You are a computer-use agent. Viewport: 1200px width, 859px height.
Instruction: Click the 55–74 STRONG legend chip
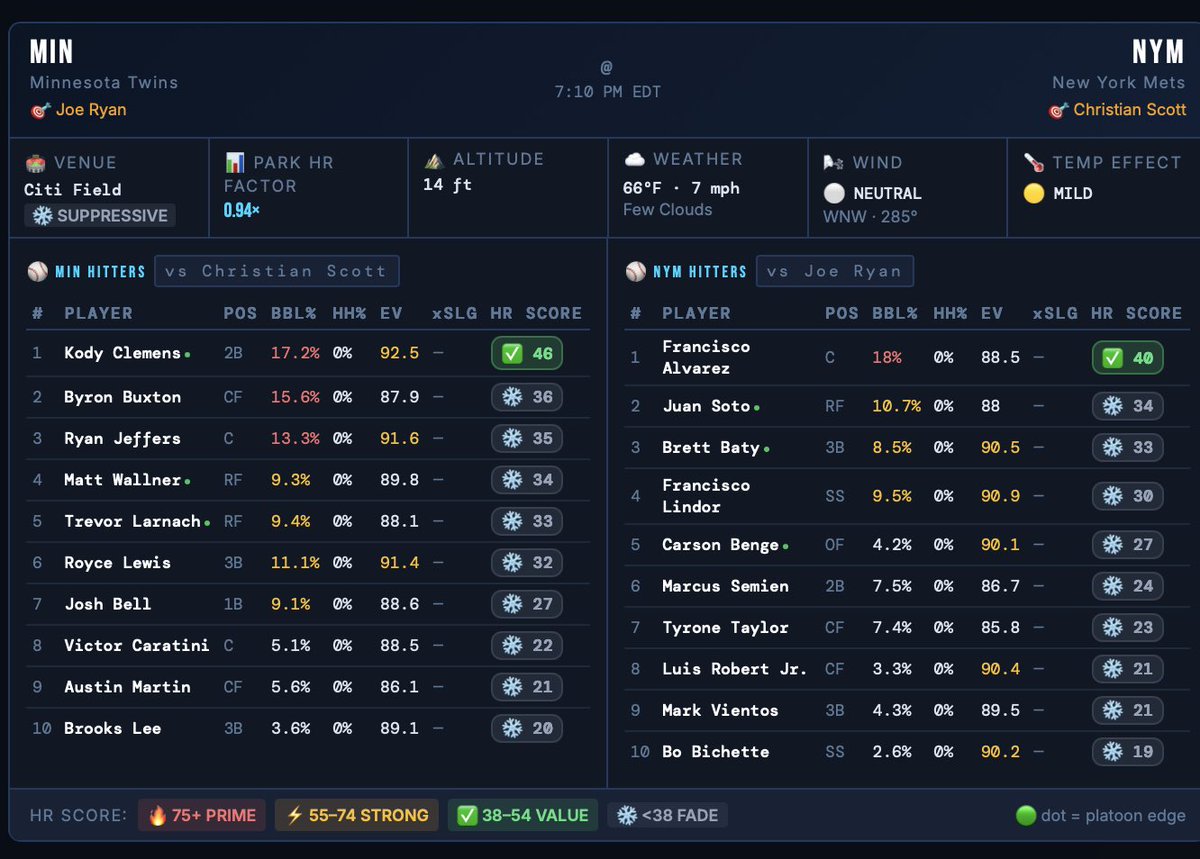click(x=356, y=815)
